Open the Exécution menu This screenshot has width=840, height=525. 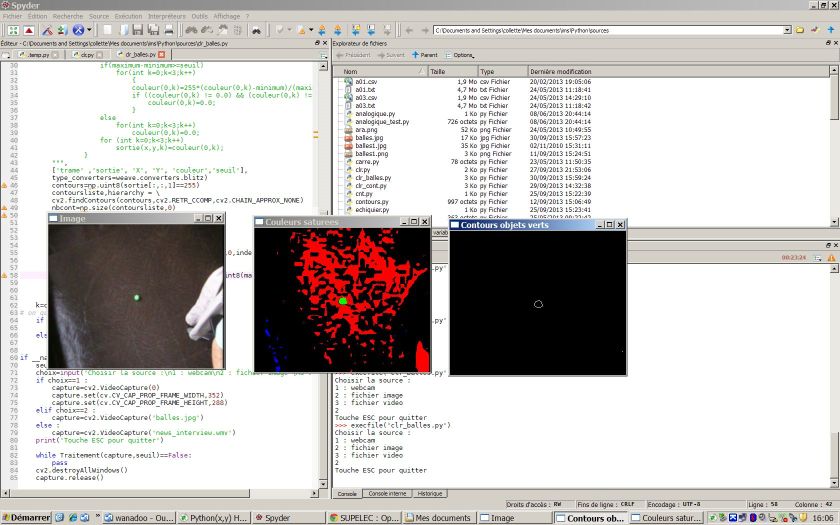(x=128, y=16)
